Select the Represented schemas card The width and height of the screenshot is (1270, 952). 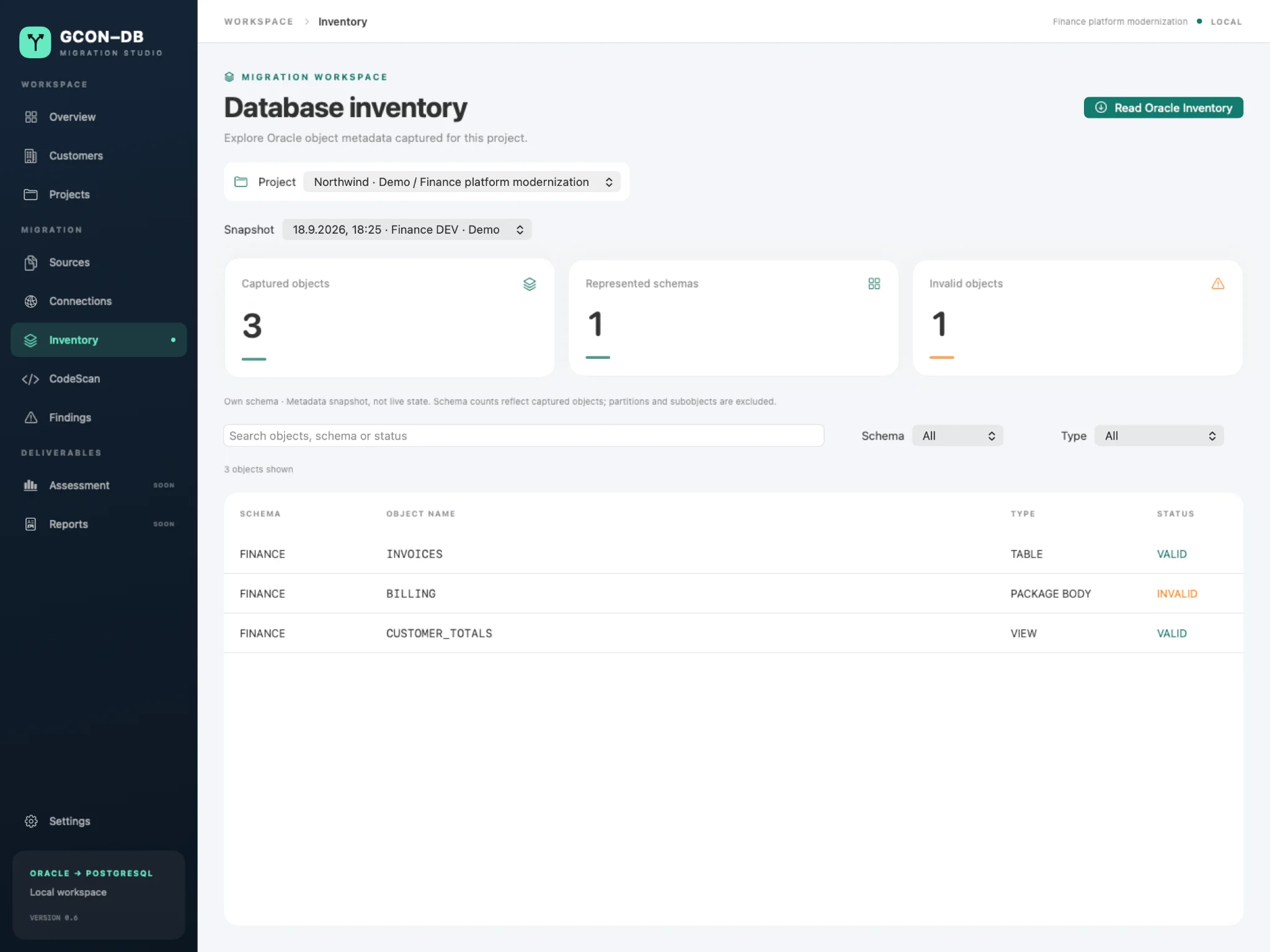tap(734, 318)
